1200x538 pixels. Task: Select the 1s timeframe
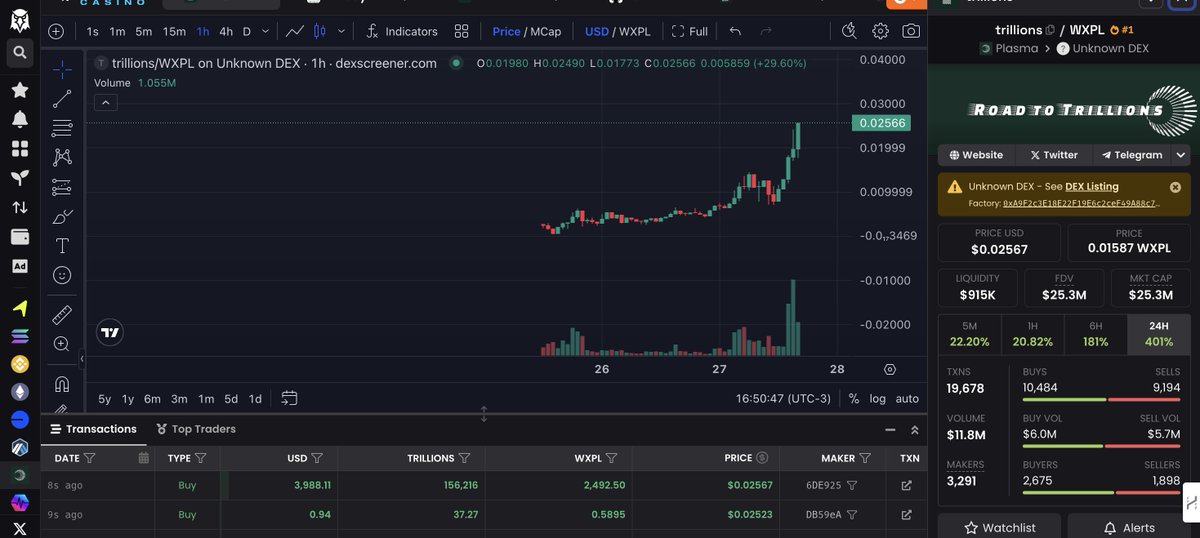(92, 31)
